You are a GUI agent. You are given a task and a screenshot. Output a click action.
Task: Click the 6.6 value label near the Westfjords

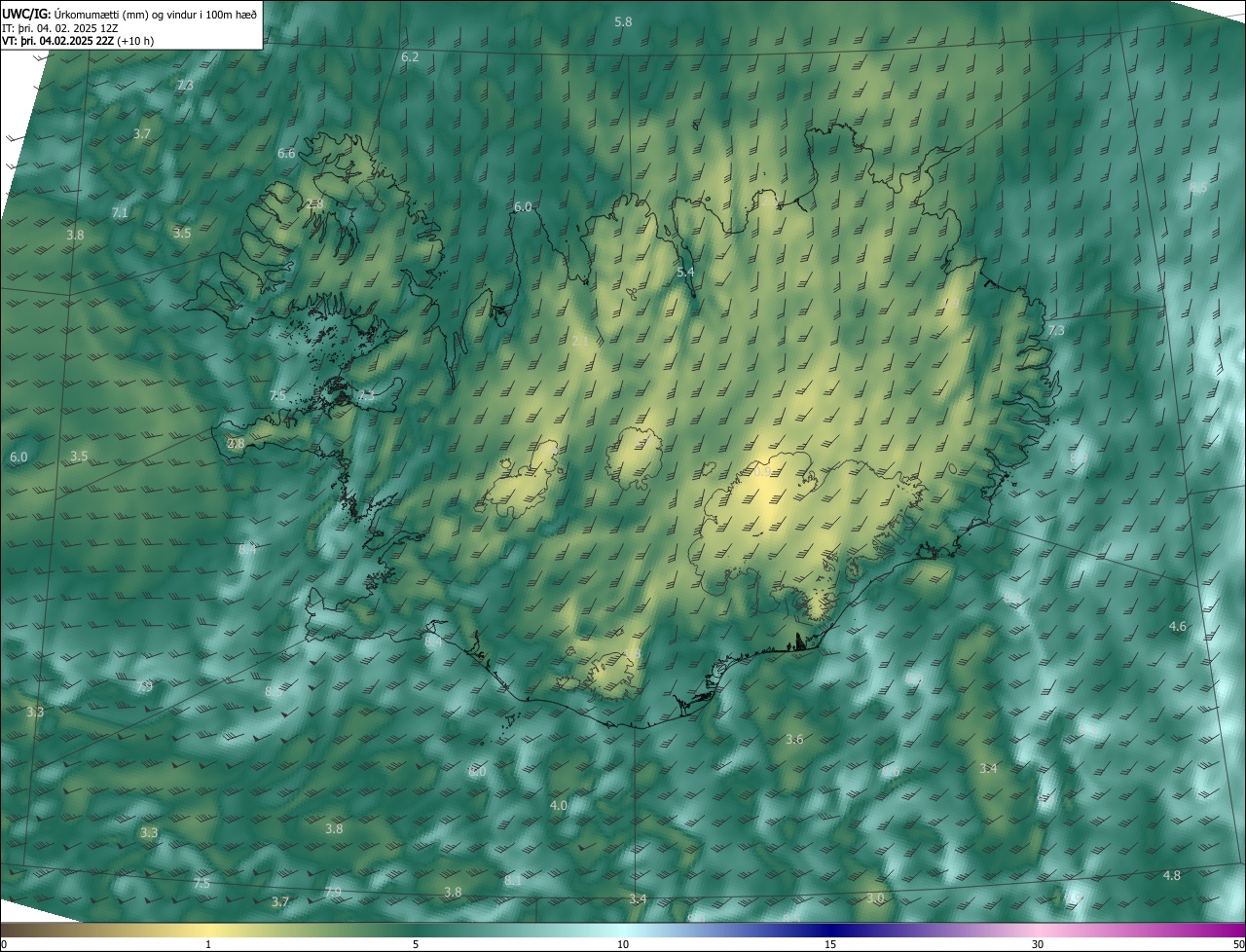(286, 154)
